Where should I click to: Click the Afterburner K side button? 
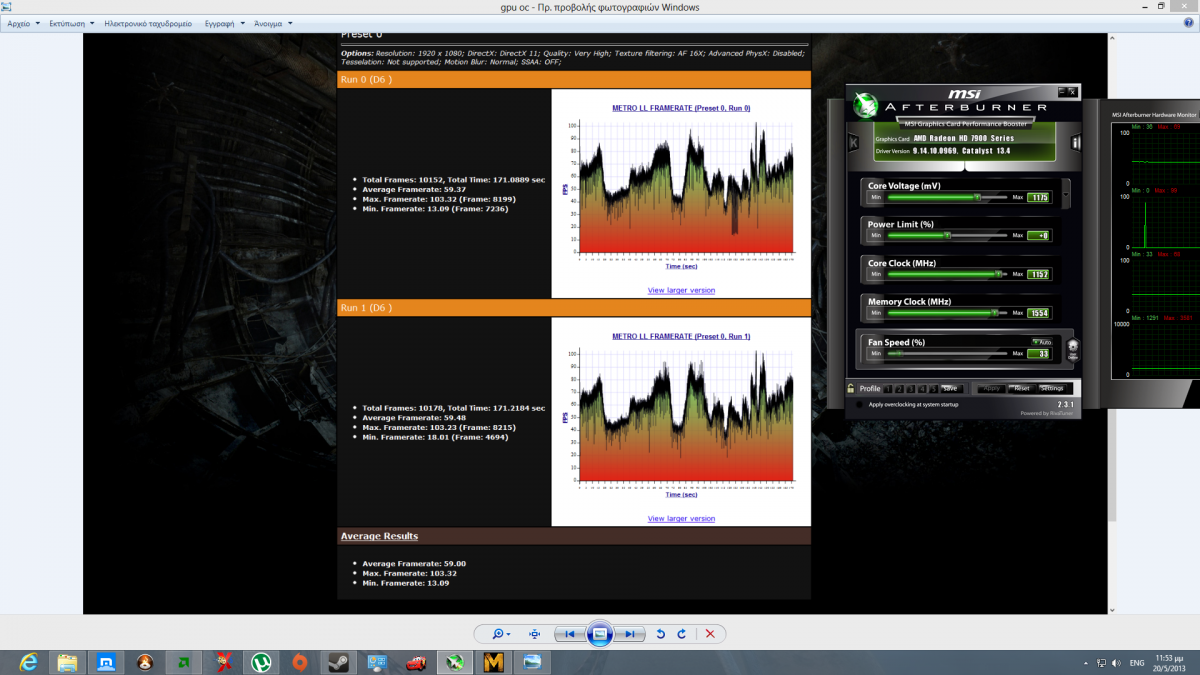point(853,143)
